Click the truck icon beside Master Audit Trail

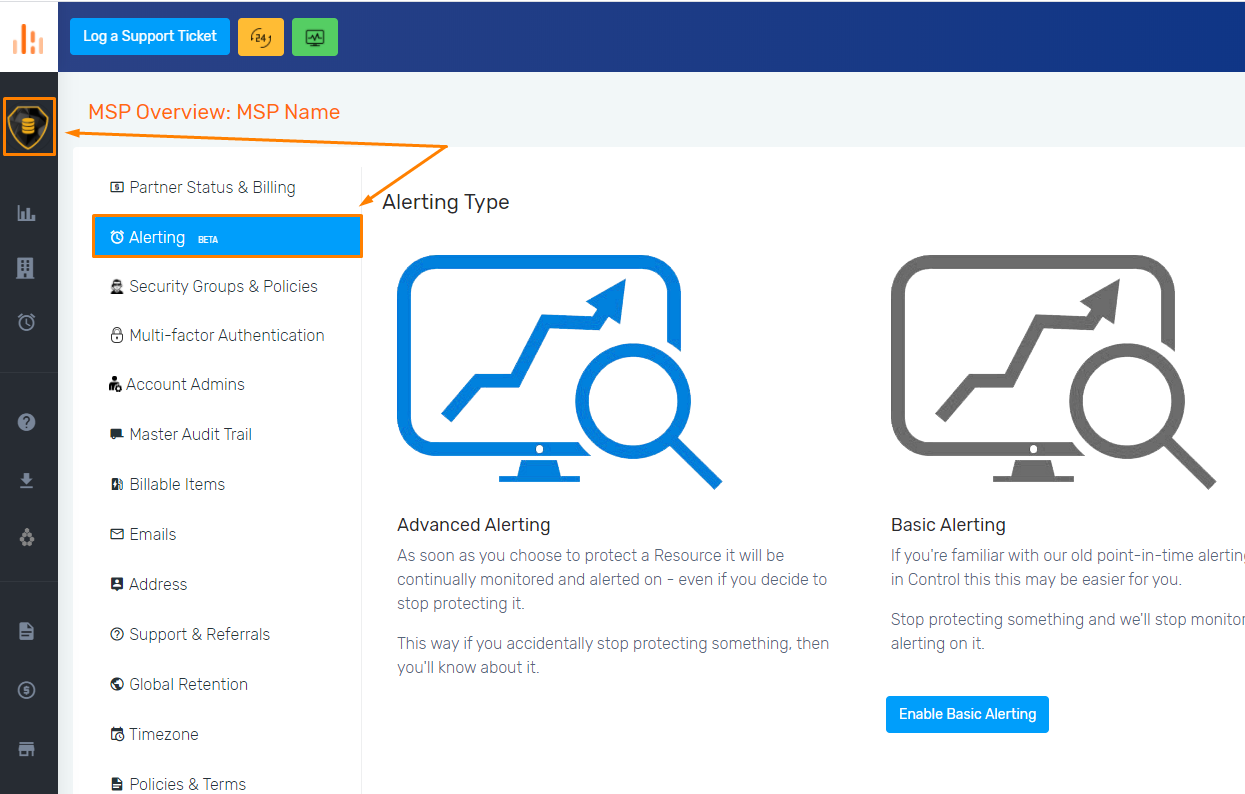click(x=117, y=434)
